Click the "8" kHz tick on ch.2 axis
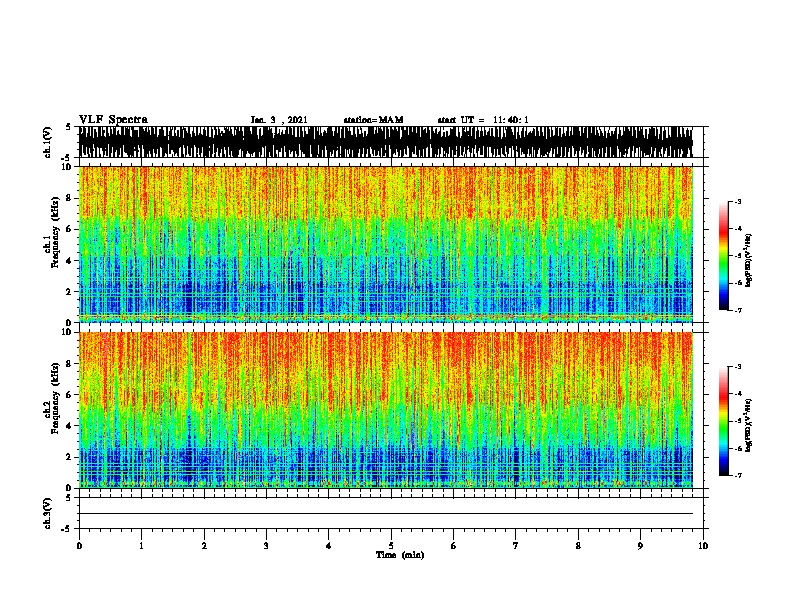 click(x=70, y=364)
